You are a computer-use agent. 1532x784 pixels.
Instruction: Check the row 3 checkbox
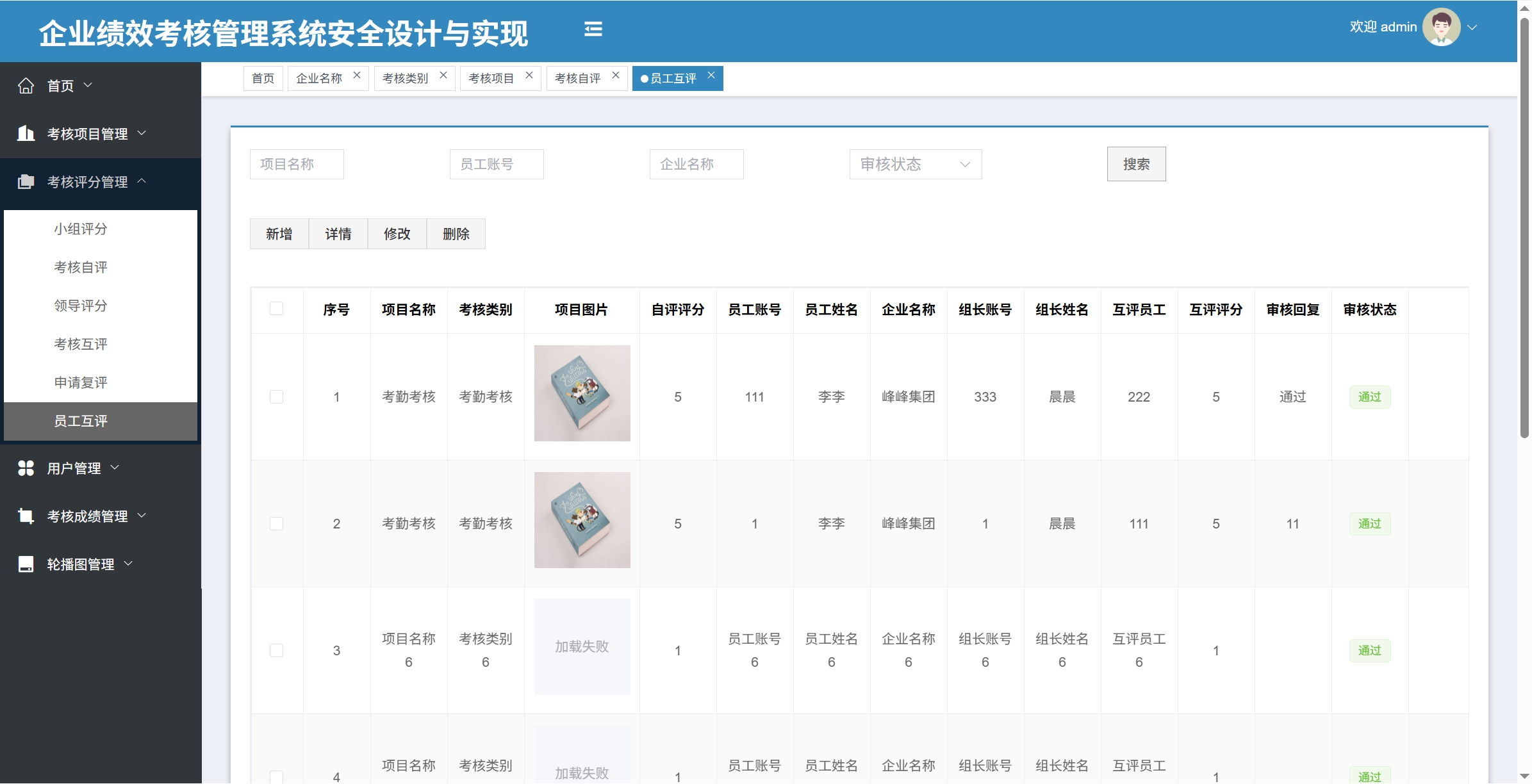pos(276,651)
